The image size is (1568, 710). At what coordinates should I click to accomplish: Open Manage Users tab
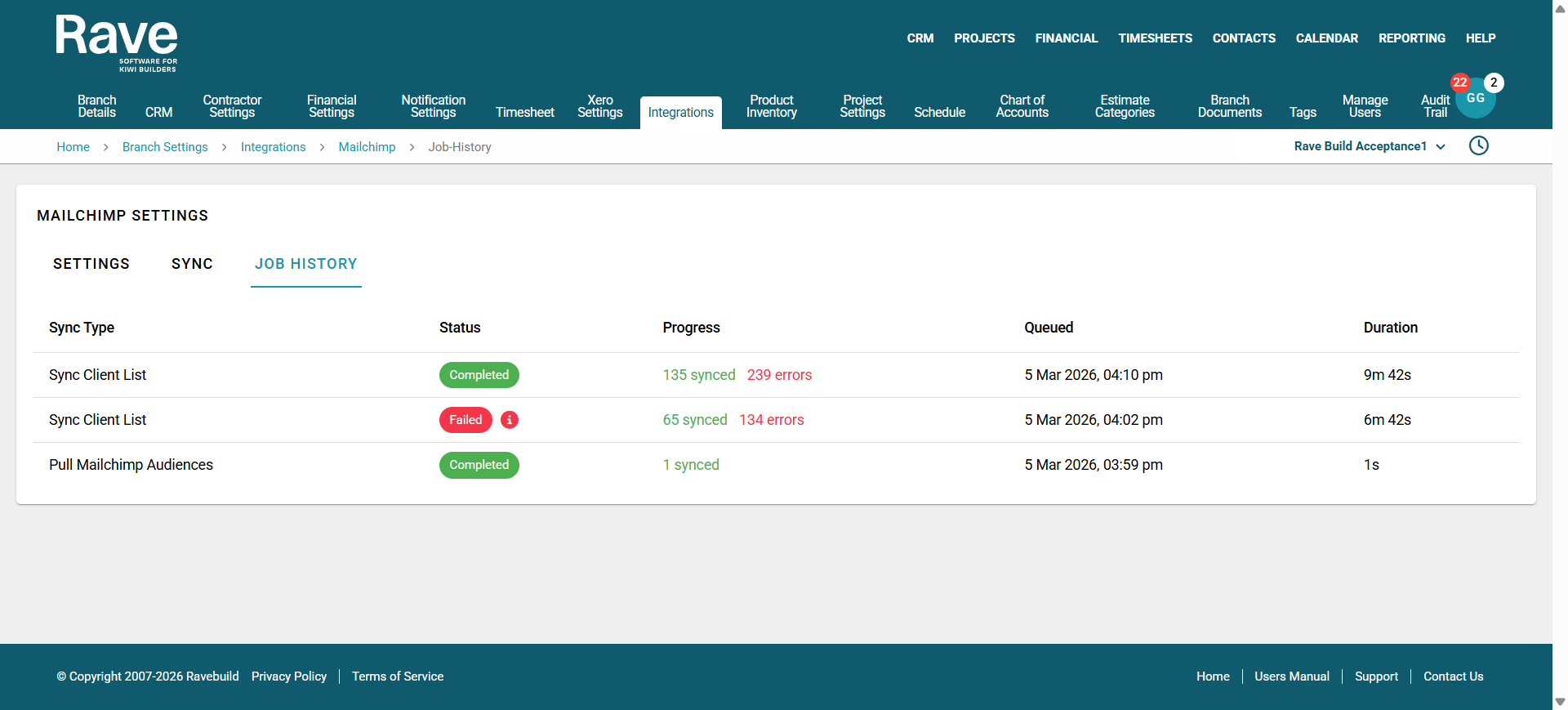pyautogui.click(x=1365, y=106)
